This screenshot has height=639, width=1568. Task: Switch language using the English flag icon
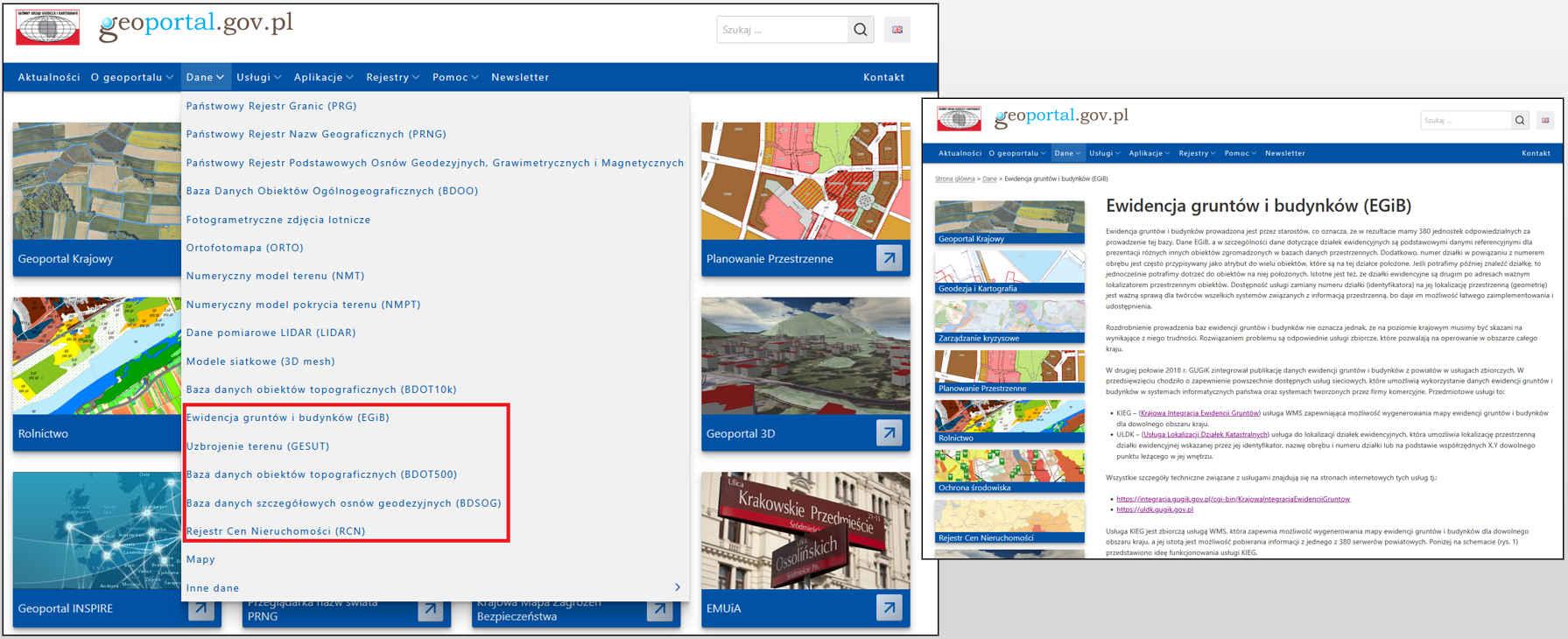coord(897,30)
